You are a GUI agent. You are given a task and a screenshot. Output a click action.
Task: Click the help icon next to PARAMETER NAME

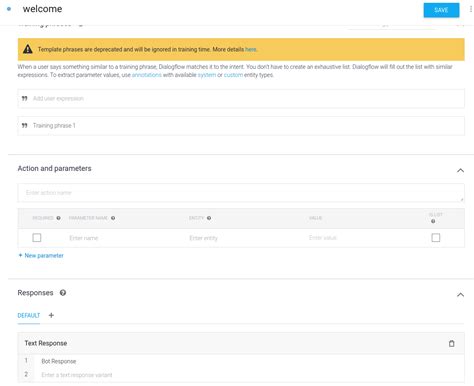pyautogui.click(x=113, y=218)
